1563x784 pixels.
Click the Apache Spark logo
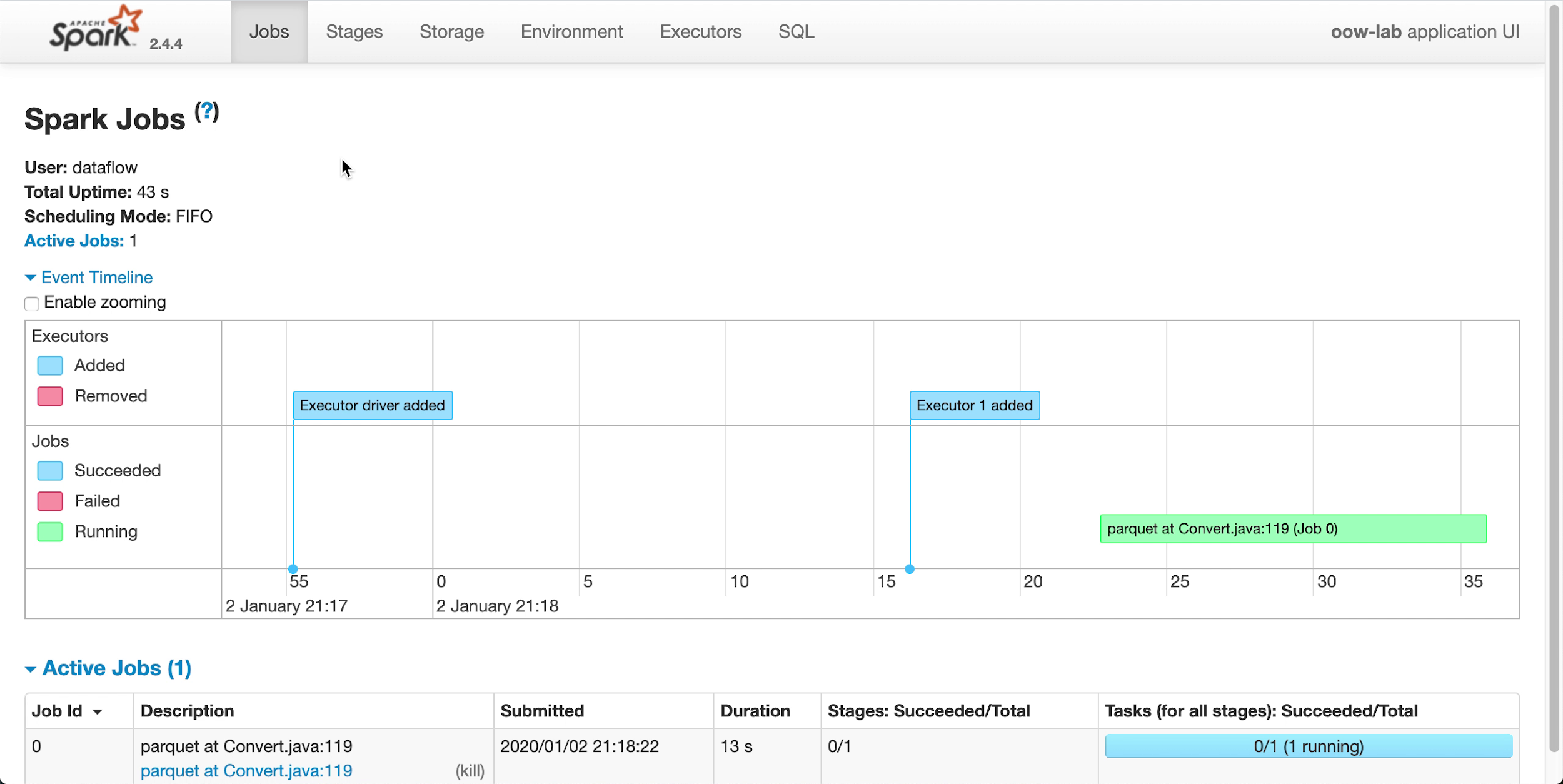(x=94, y=28)
